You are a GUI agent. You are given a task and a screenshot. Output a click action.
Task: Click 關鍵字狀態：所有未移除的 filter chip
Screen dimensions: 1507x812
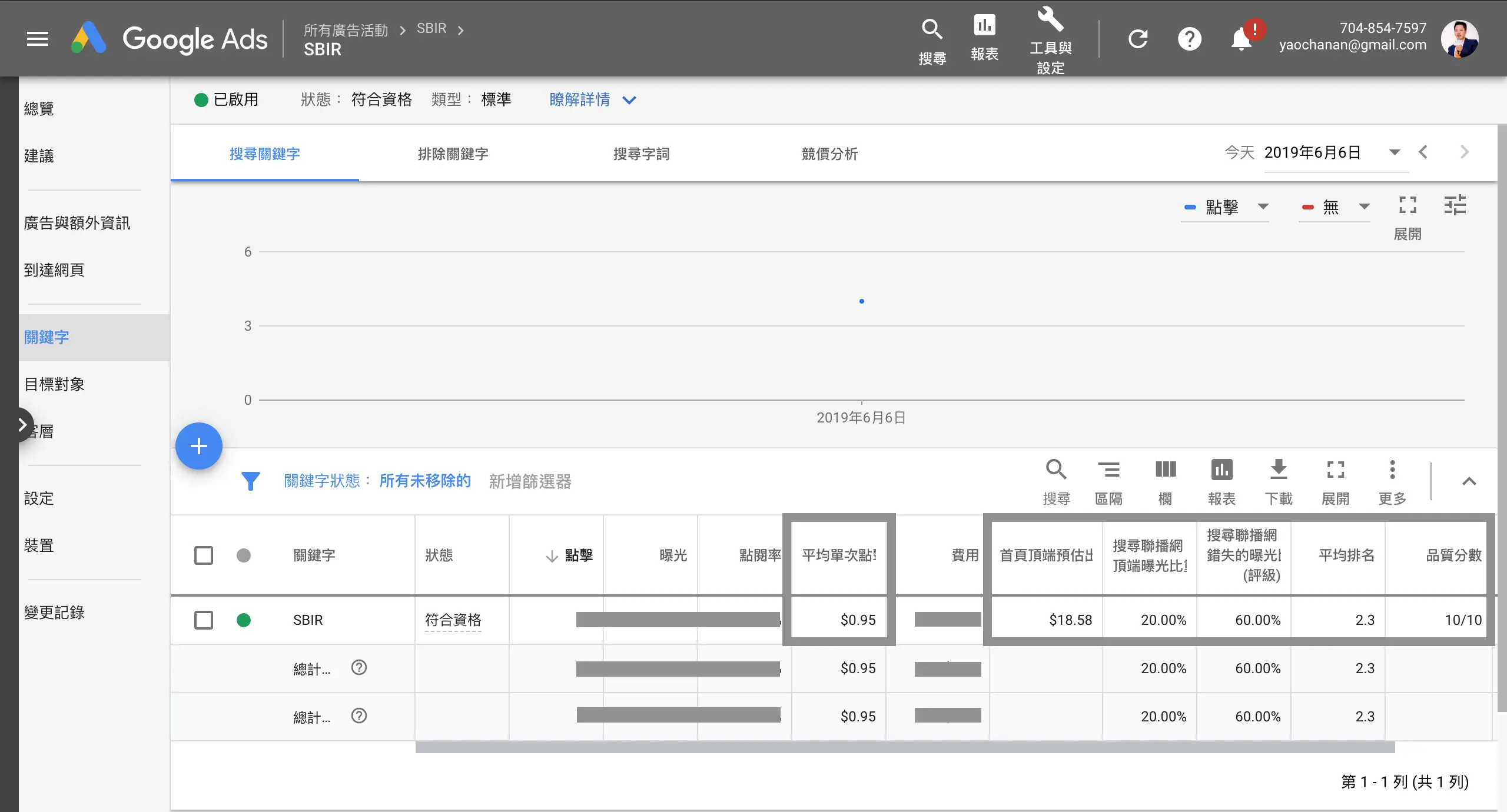377,481
